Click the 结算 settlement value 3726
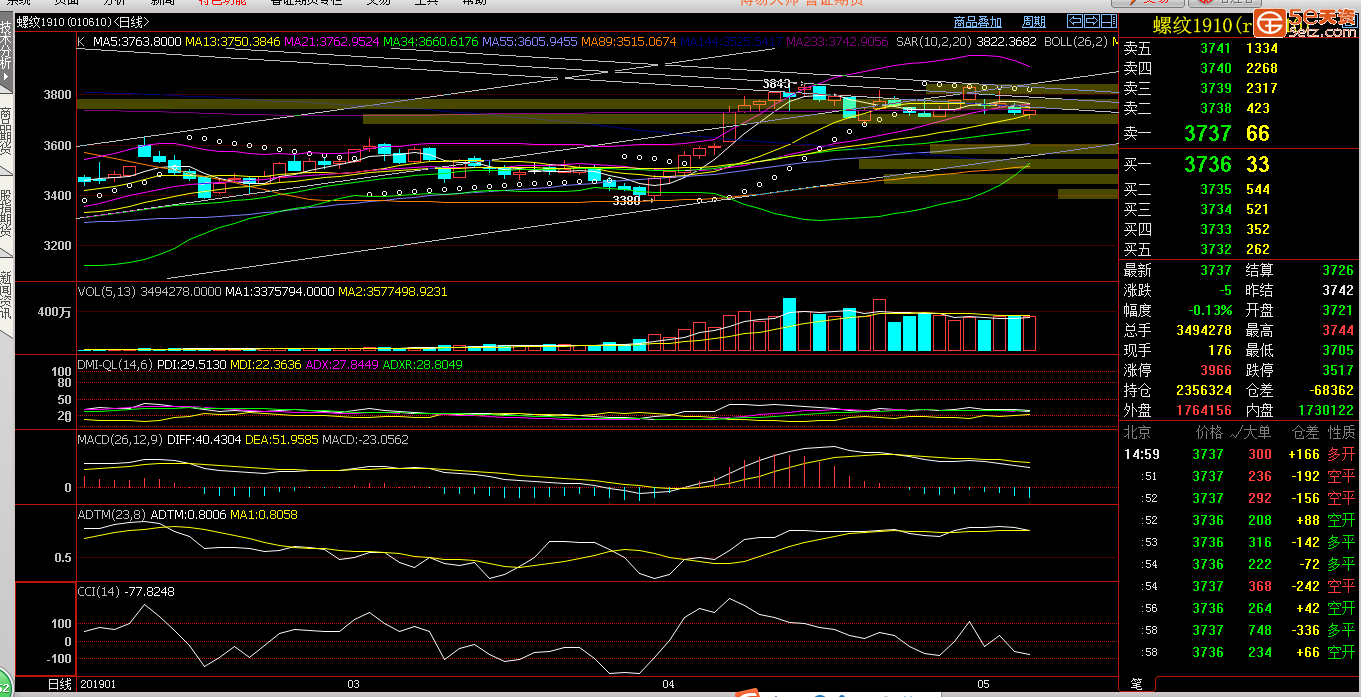1361x697 pixels. pyautogui.click(x=1338, y=270)
